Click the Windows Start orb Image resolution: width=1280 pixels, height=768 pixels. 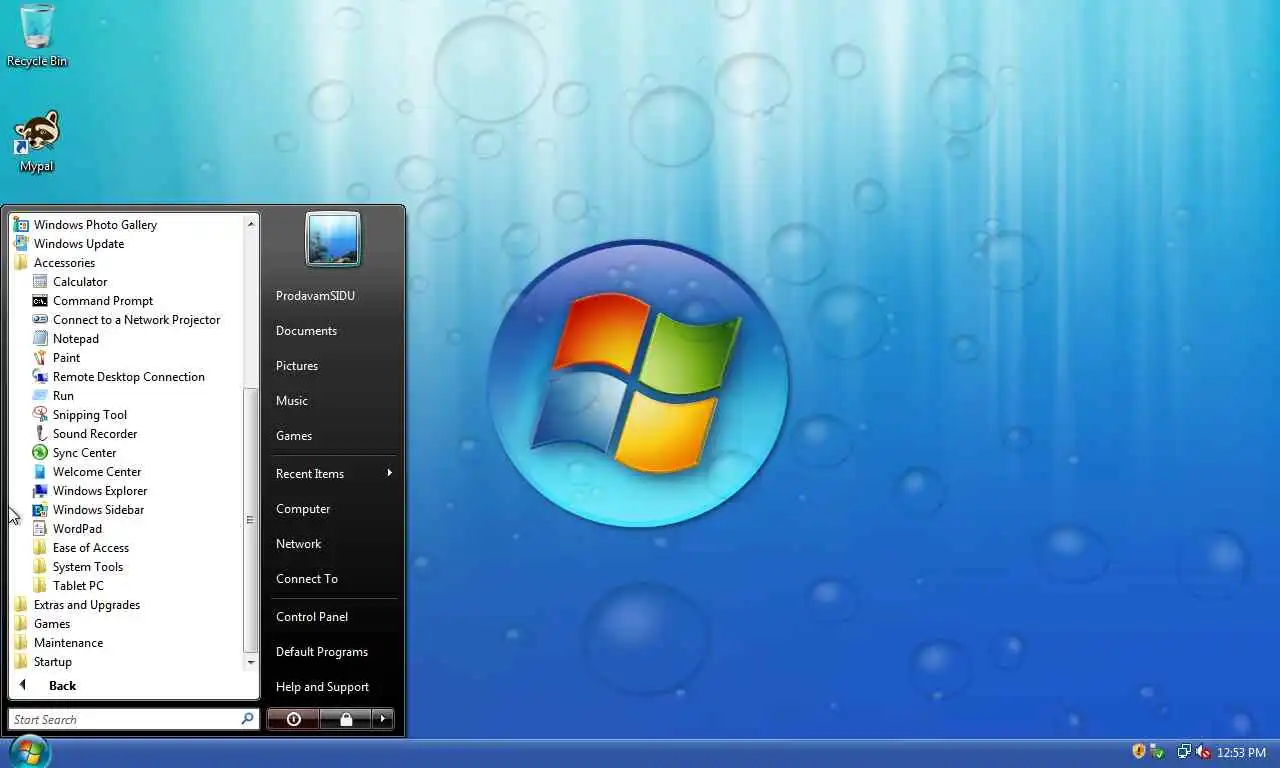(x=29, y=751)
